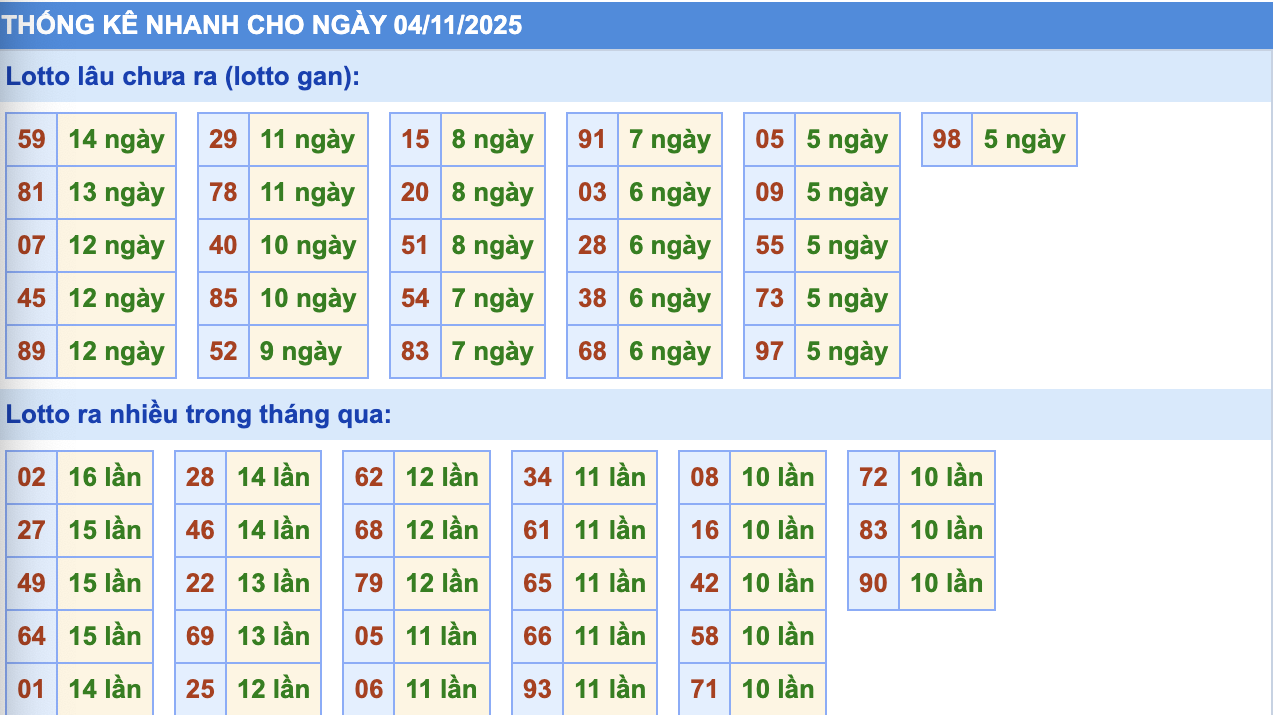1273x715 pixels.
Task: Select lotto number 90
Action: click(873, 583)
